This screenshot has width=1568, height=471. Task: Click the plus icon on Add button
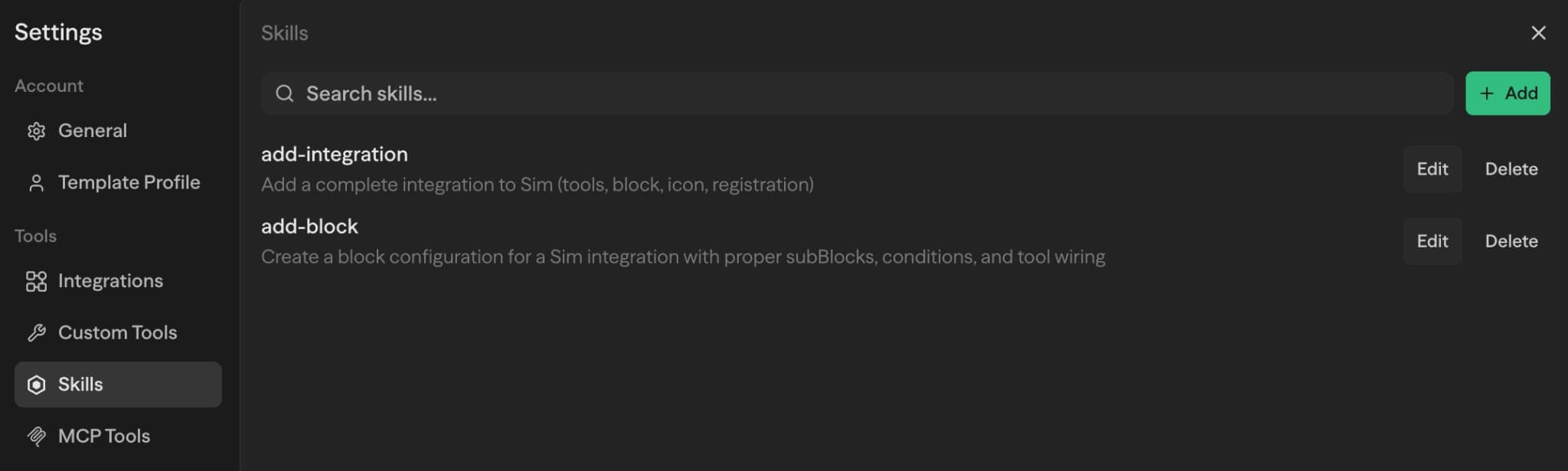1487,93
